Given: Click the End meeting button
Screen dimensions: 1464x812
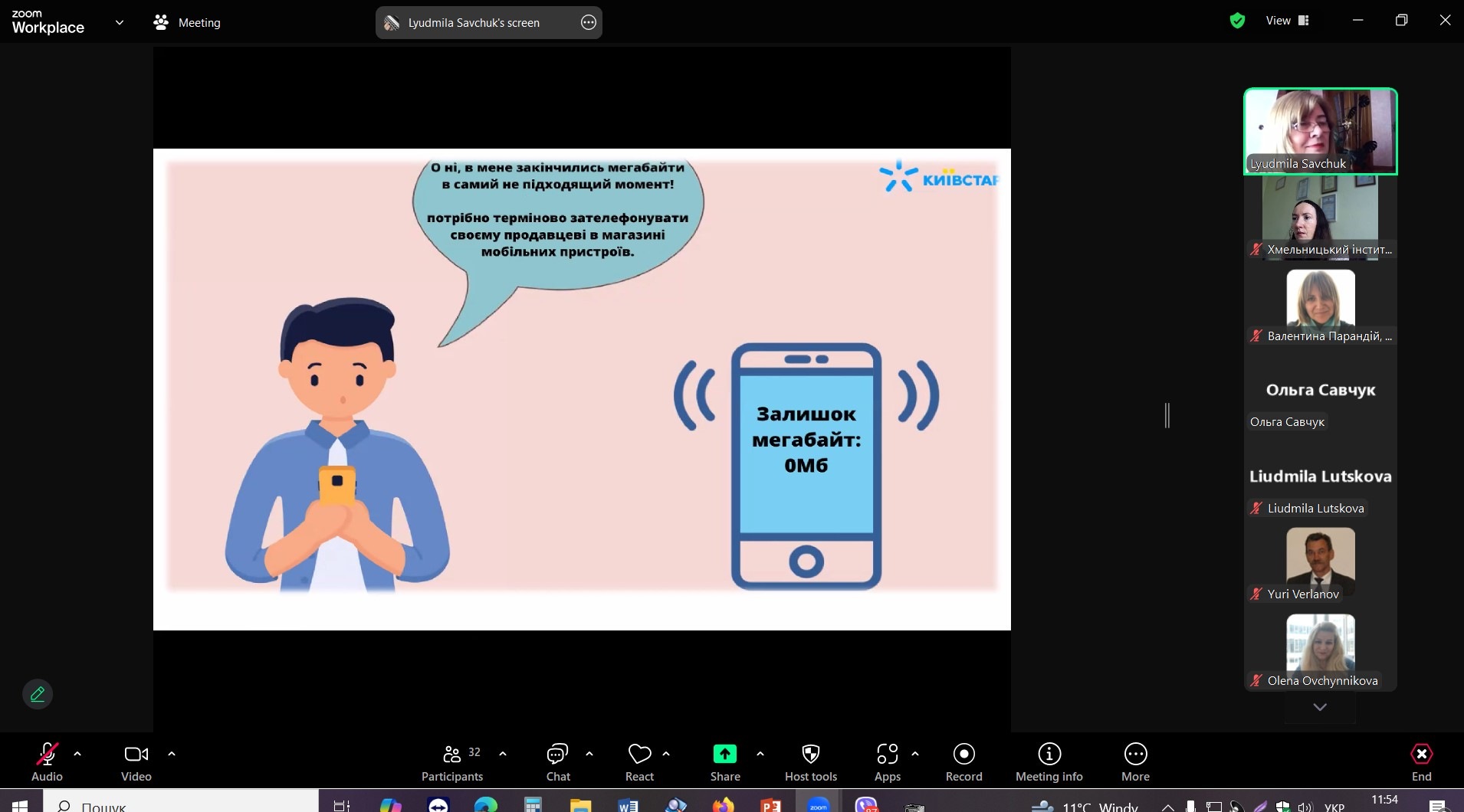Looking at the screenshot, I should click(1421, 761).
